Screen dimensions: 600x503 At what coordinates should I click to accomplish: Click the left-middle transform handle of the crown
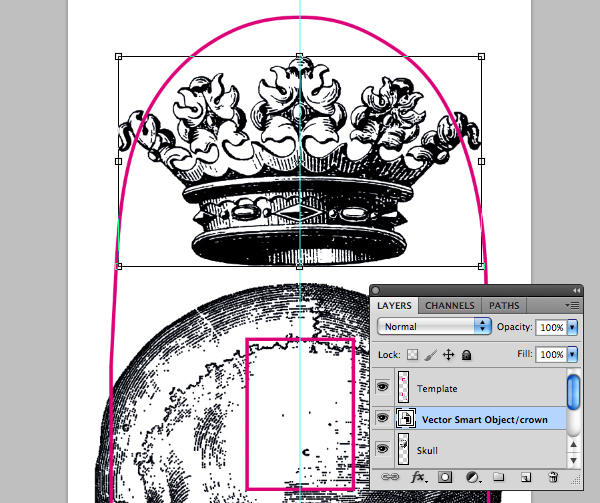point(119,161)
